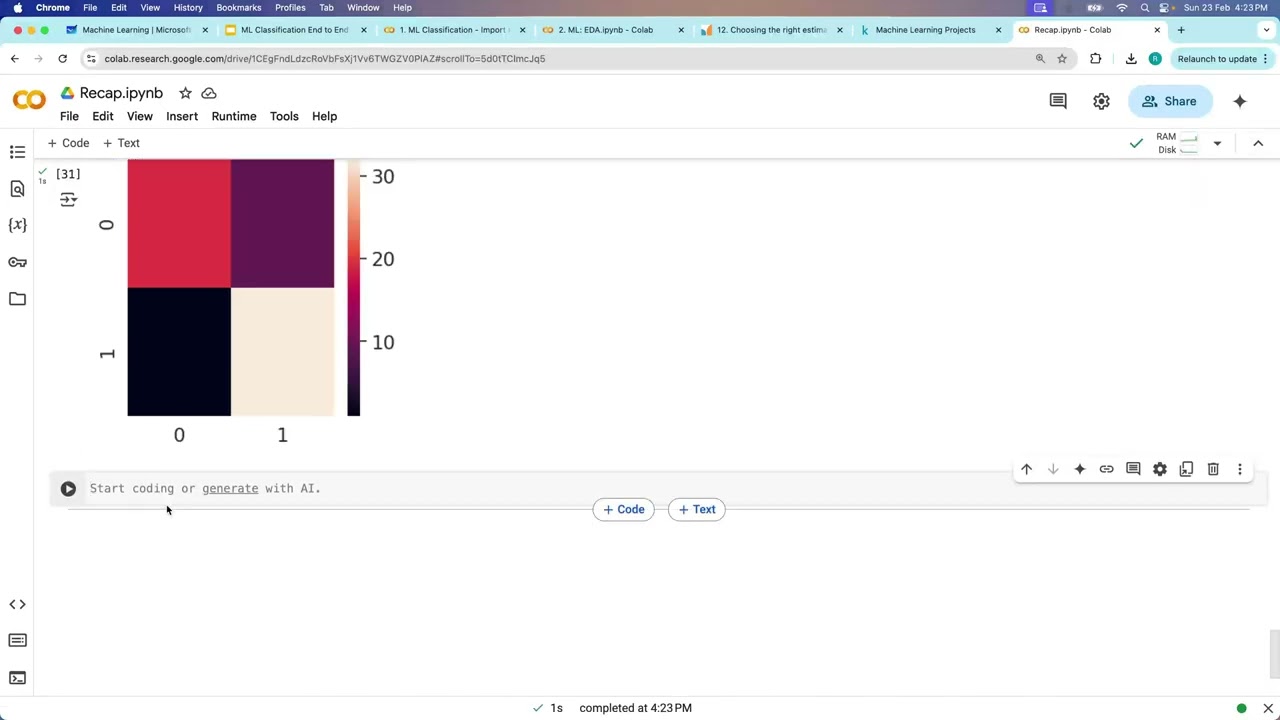Viewport: 1280px width, 720px height.
Task: Open the Colab View menu
Action: pyautogui.click(x=140, y=116)
